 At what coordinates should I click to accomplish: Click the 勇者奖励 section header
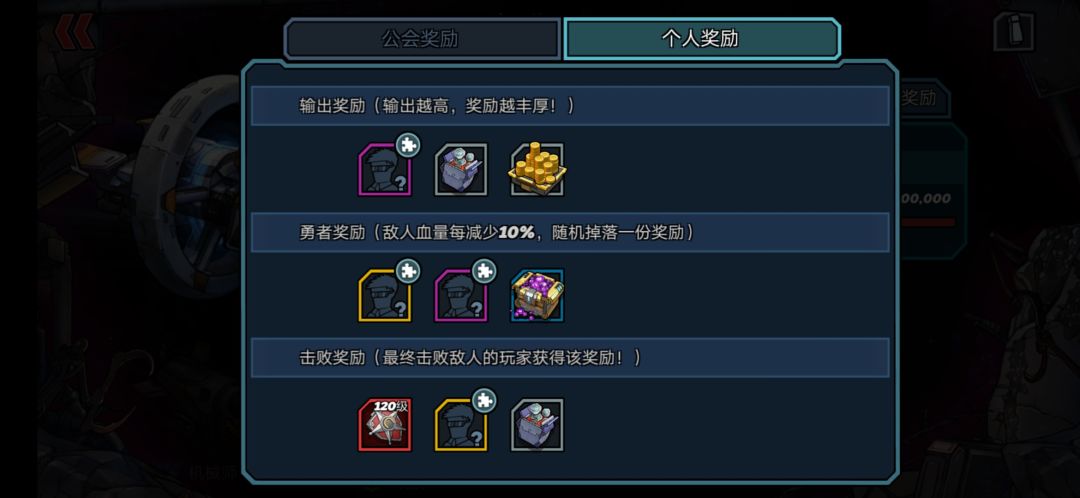click(570, 232)
